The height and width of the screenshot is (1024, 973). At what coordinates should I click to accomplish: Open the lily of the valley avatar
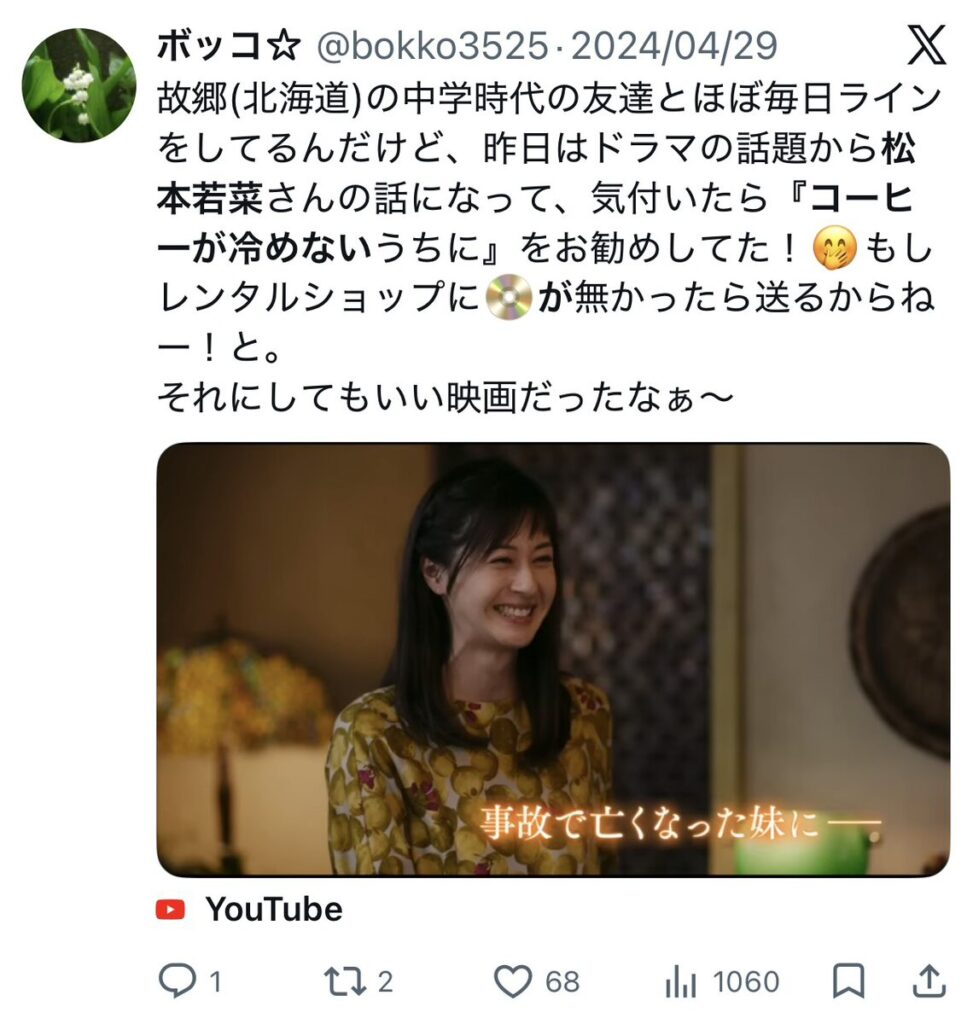[x=79, y=85]
